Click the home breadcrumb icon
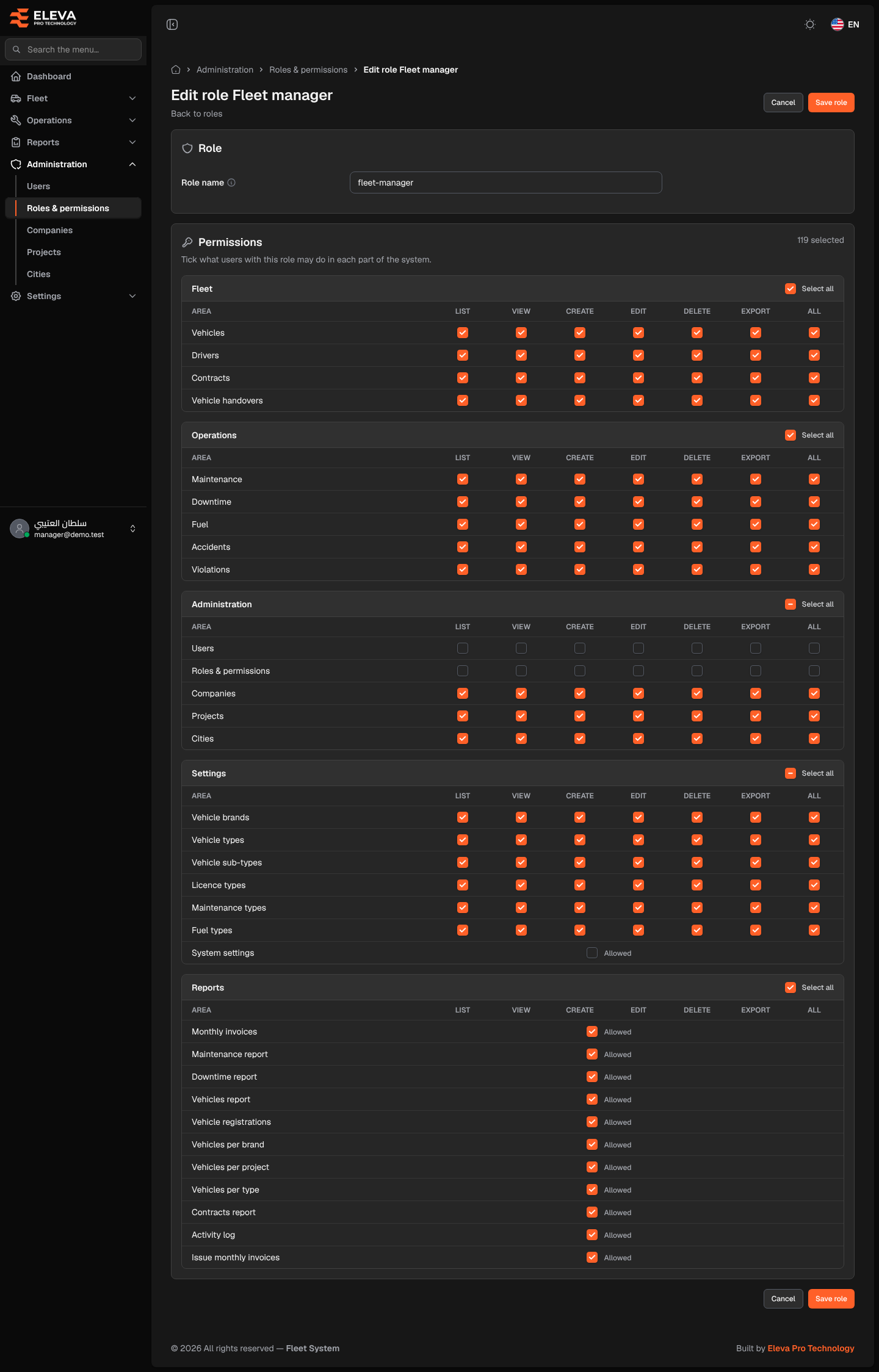879x1372 pixels. (176, 70)
